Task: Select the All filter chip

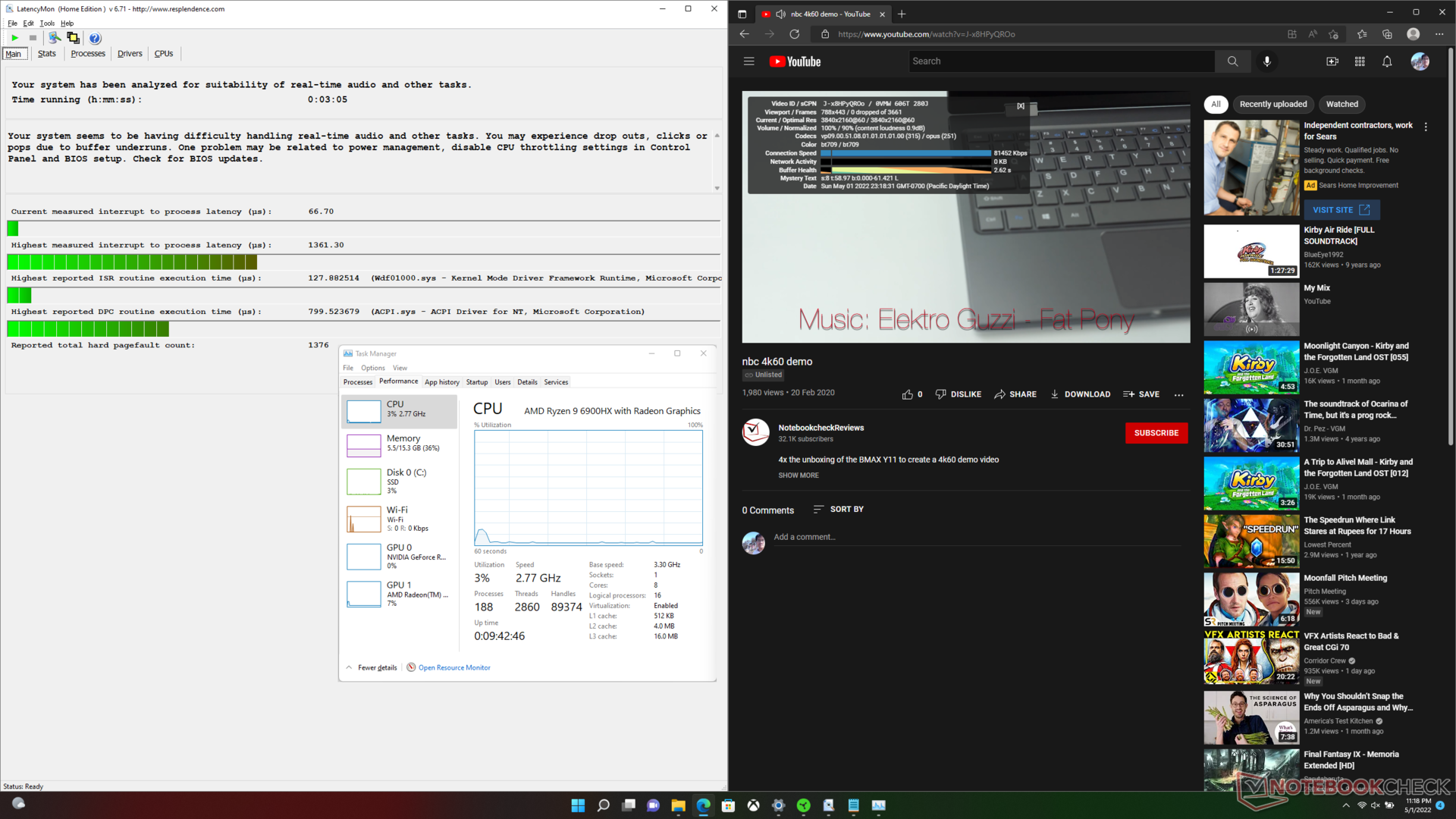Action: point(1216,105)
